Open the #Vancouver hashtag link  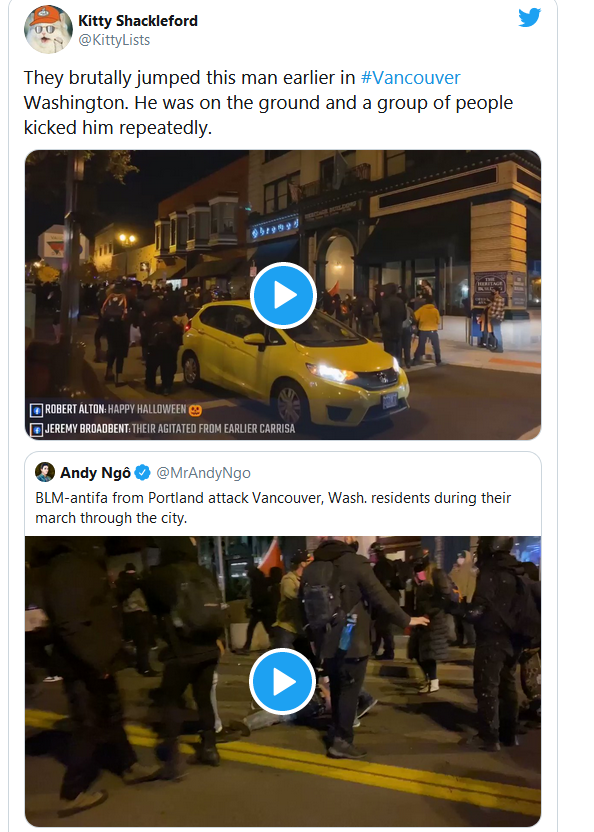410,77
